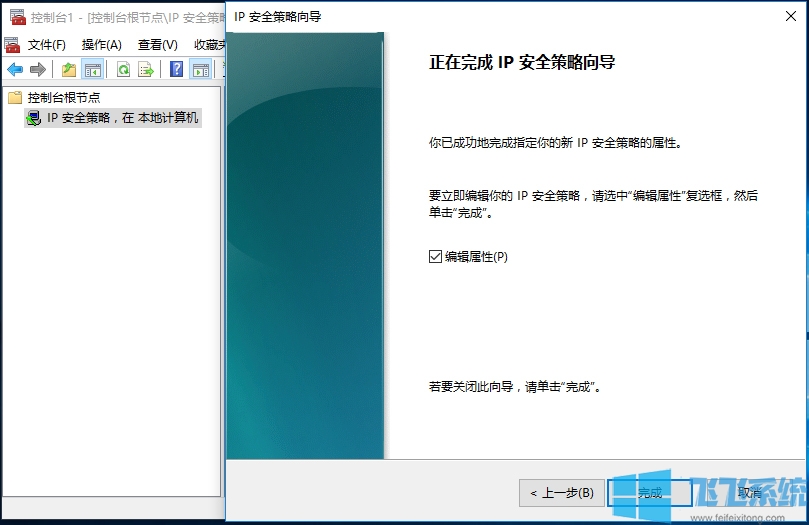Click the gray Forward arrow in console toolbar

point(38,69)
